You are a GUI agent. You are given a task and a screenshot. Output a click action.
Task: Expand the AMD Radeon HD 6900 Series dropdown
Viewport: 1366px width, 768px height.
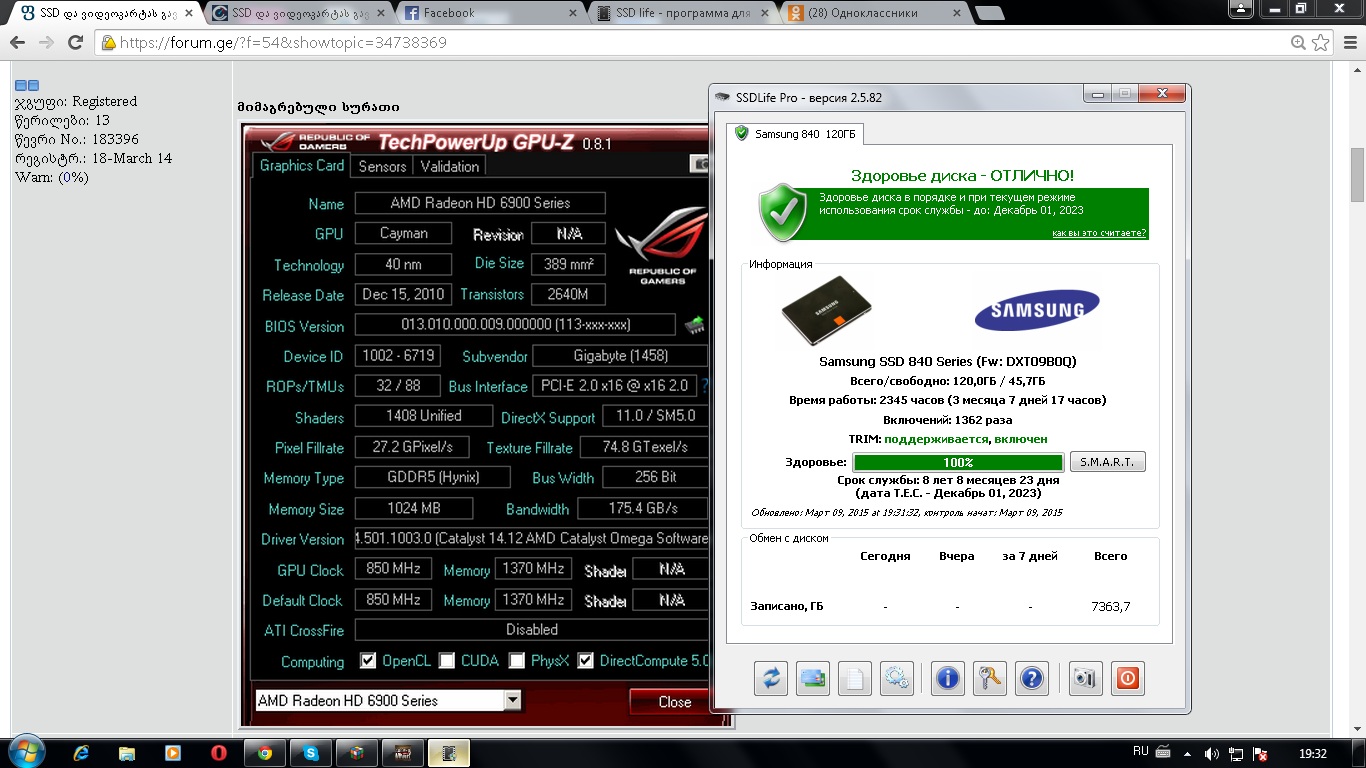click(x=512, y=700)
